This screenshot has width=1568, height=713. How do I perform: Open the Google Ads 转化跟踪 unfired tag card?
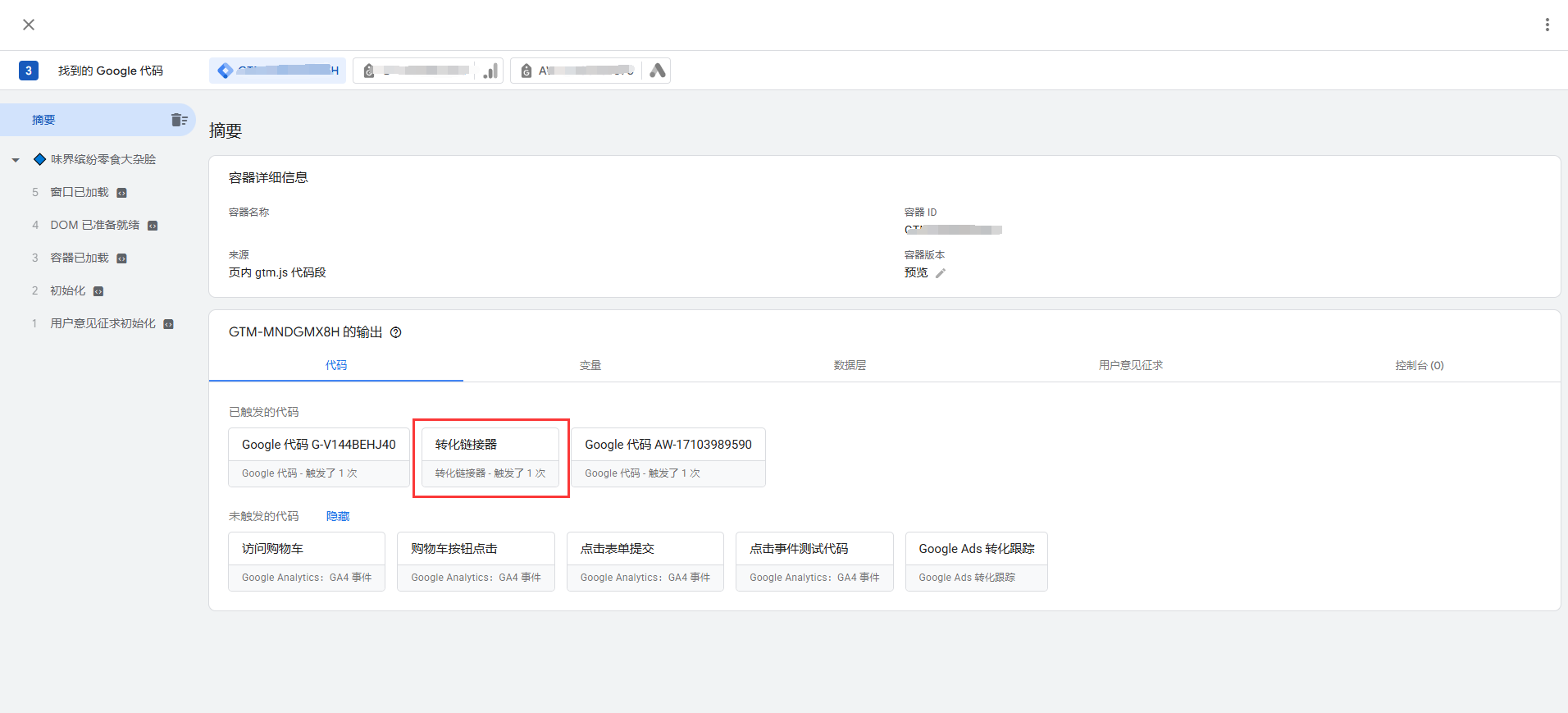[x=976, y=561]
